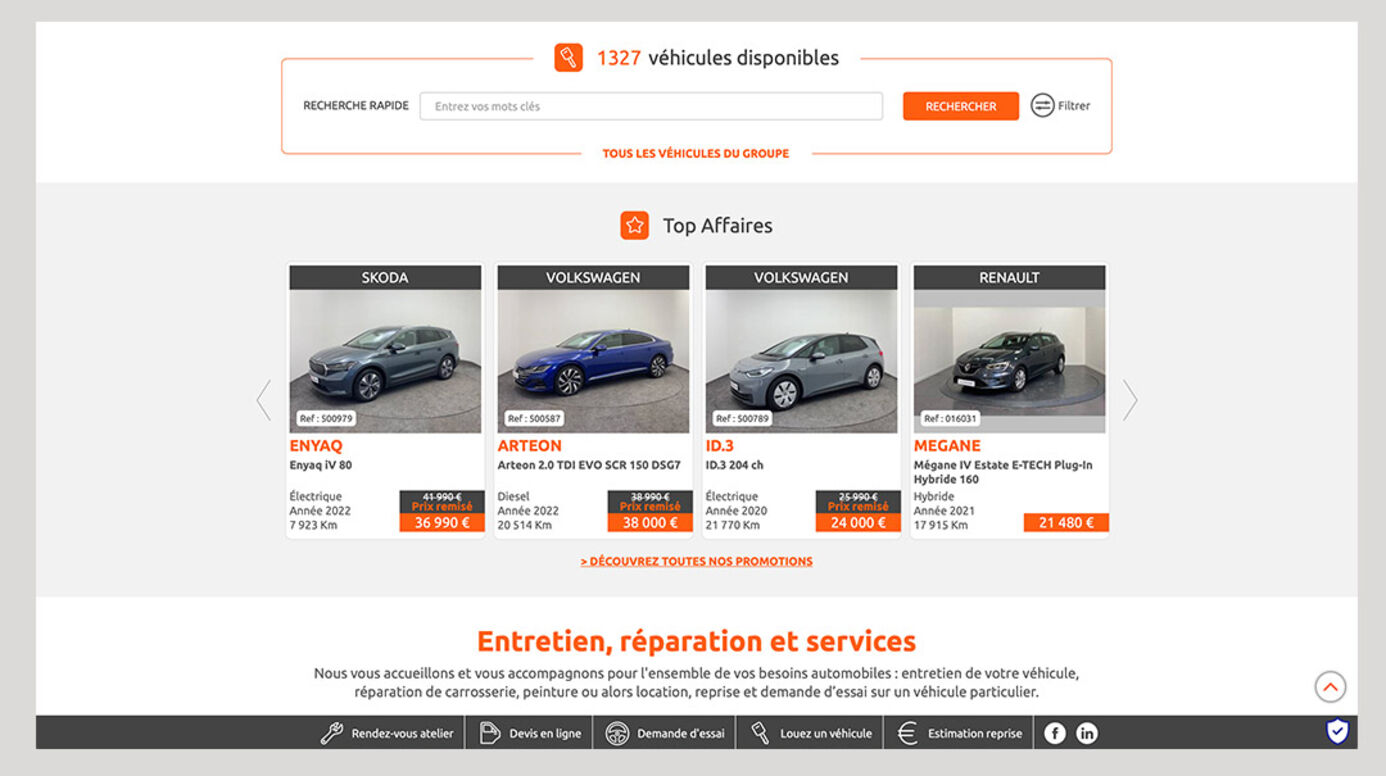Open Découvrez toutes nos promotions link
1386x776 pixels.
click(x=696, y=562)
